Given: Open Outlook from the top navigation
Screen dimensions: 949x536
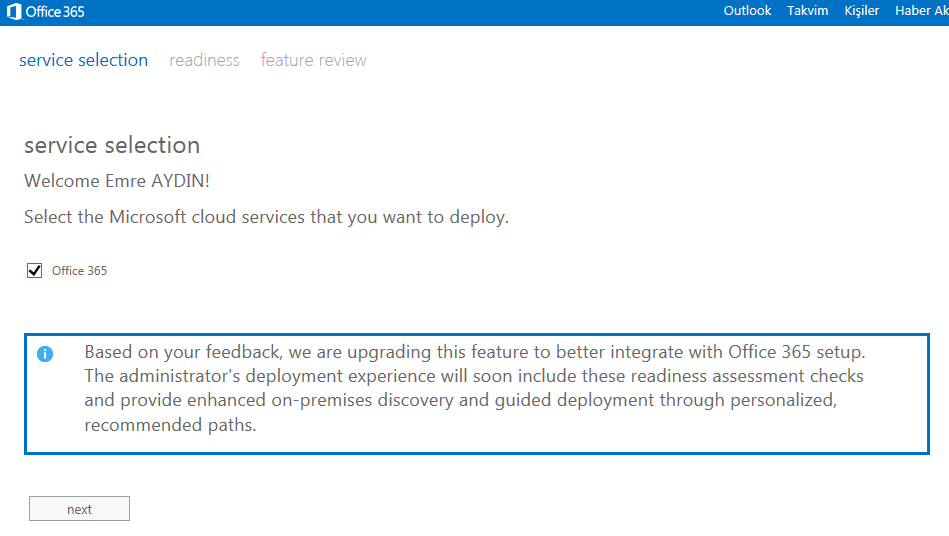Looking at the screenshot, I should pyautogui.click(x=747, y=11).
